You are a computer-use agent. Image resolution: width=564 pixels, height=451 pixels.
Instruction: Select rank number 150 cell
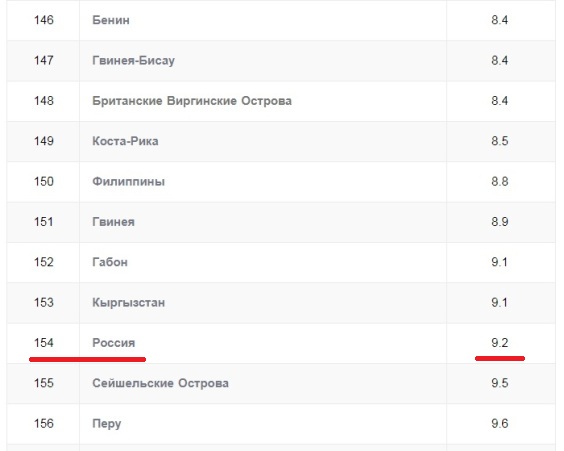coord(44,181)
